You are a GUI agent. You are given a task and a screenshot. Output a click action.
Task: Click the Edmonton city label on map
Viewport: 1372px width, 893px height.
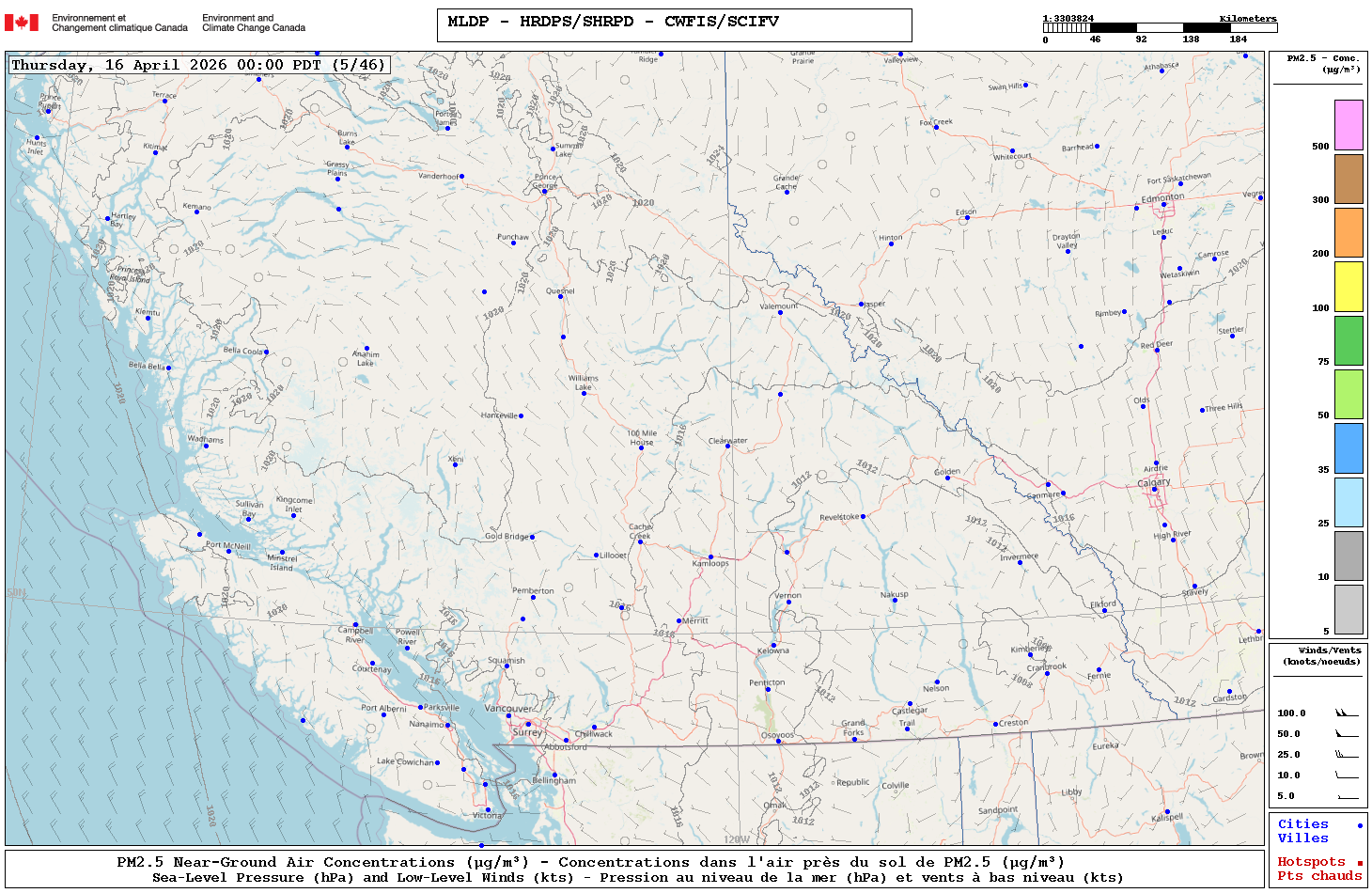(x=1162, y=197)
